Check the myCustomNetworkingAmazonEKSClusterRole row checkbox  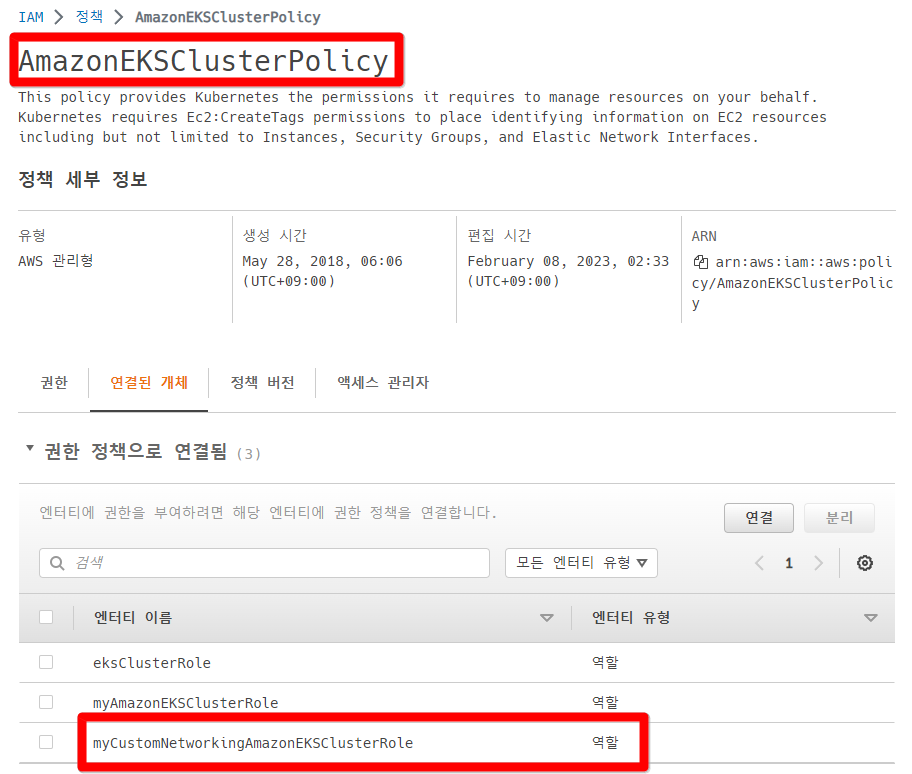click(x=46, y=743)
